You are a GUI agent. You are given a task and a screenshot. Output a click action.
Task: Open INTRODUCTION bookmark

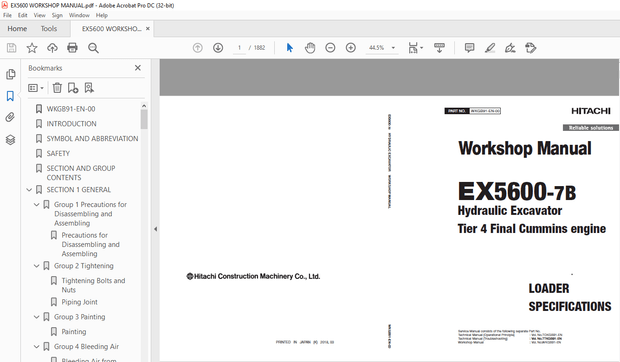coord(71,124)
